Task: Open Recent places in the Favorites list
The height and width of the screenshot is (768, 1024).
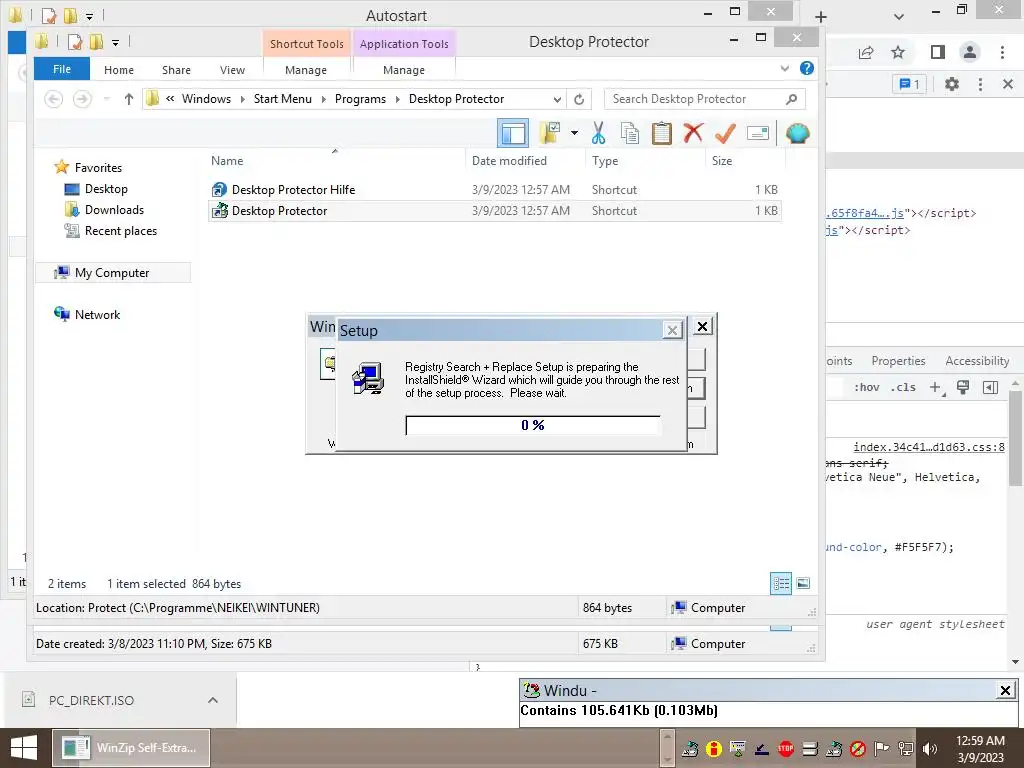Action: pos(121,231)
